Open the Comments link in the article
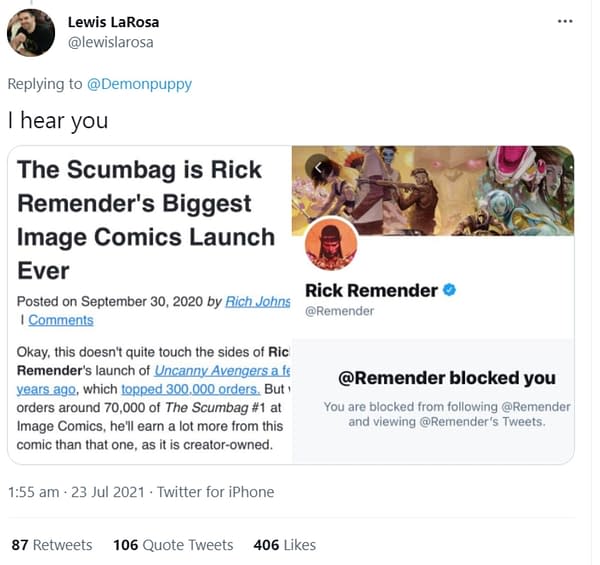 [61, 320]
